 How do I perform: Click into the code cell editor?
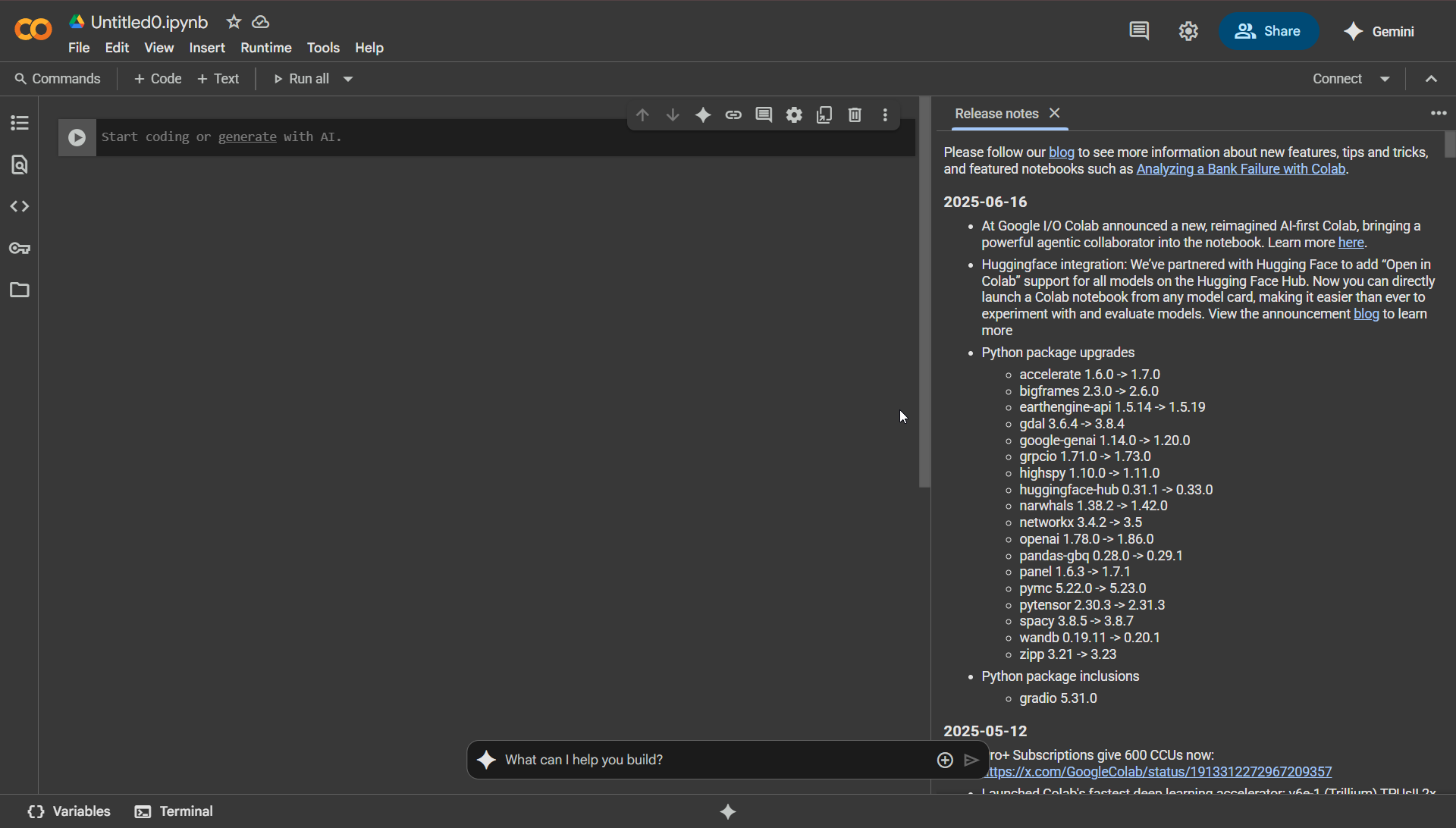(x=506, y=137)
